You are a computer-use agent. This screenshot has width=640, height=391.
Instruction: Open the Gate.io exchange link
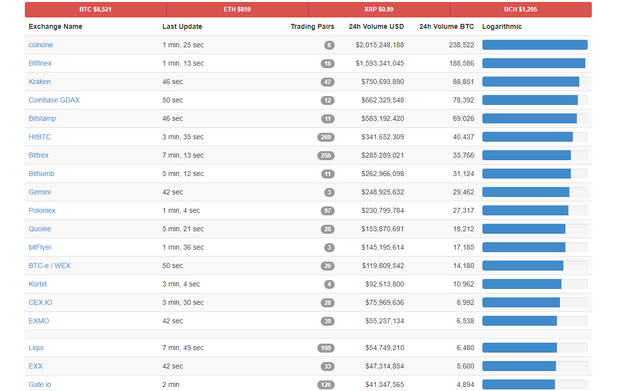[40, 384]
